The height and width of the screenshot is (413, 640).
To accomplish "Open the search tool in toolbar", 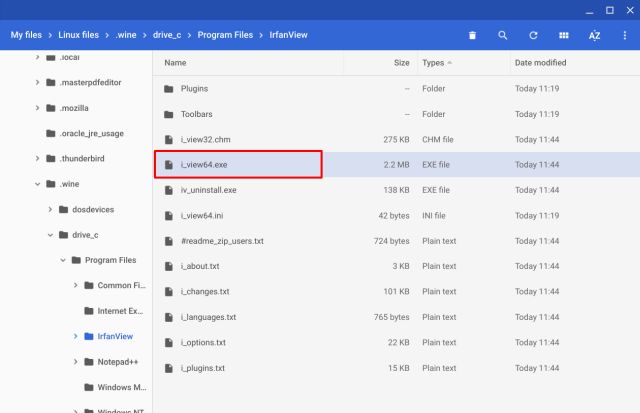I will click(x=503, y=35).
